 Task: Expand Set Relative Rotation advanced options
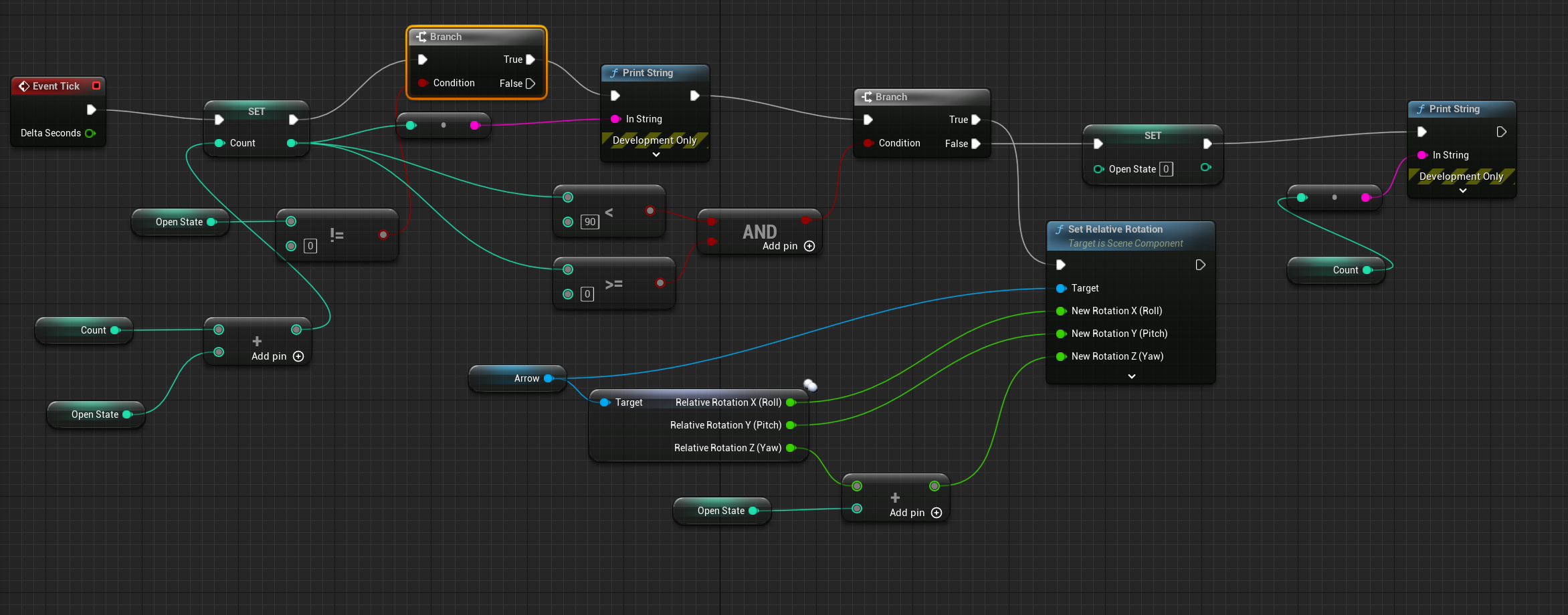1132,376
